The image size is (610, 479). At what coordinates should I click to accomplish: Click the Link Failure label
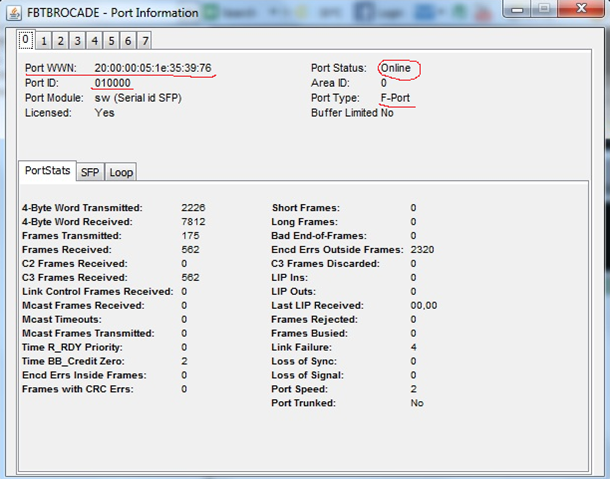tap(301, 347)
